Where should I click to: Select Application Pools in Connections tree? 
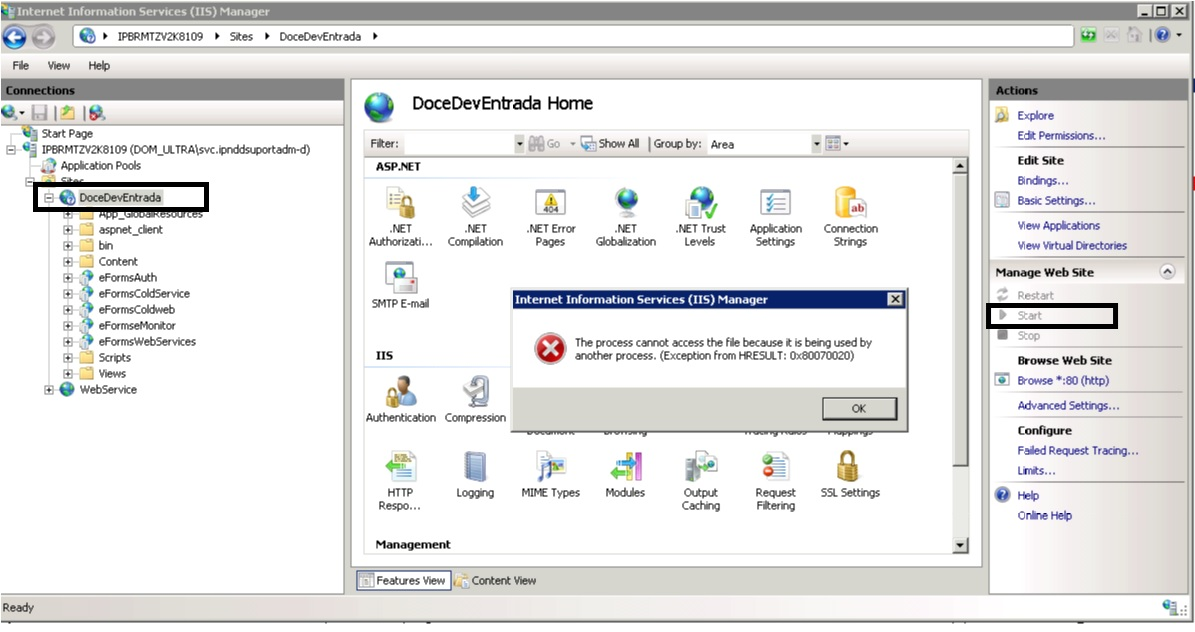click(x=100, y=166)
